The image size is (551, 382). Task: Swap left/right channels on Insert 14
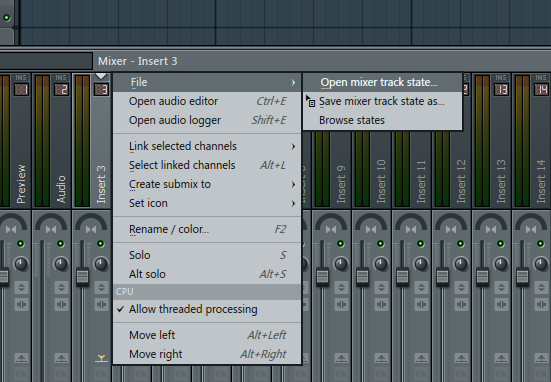point(542,304)
